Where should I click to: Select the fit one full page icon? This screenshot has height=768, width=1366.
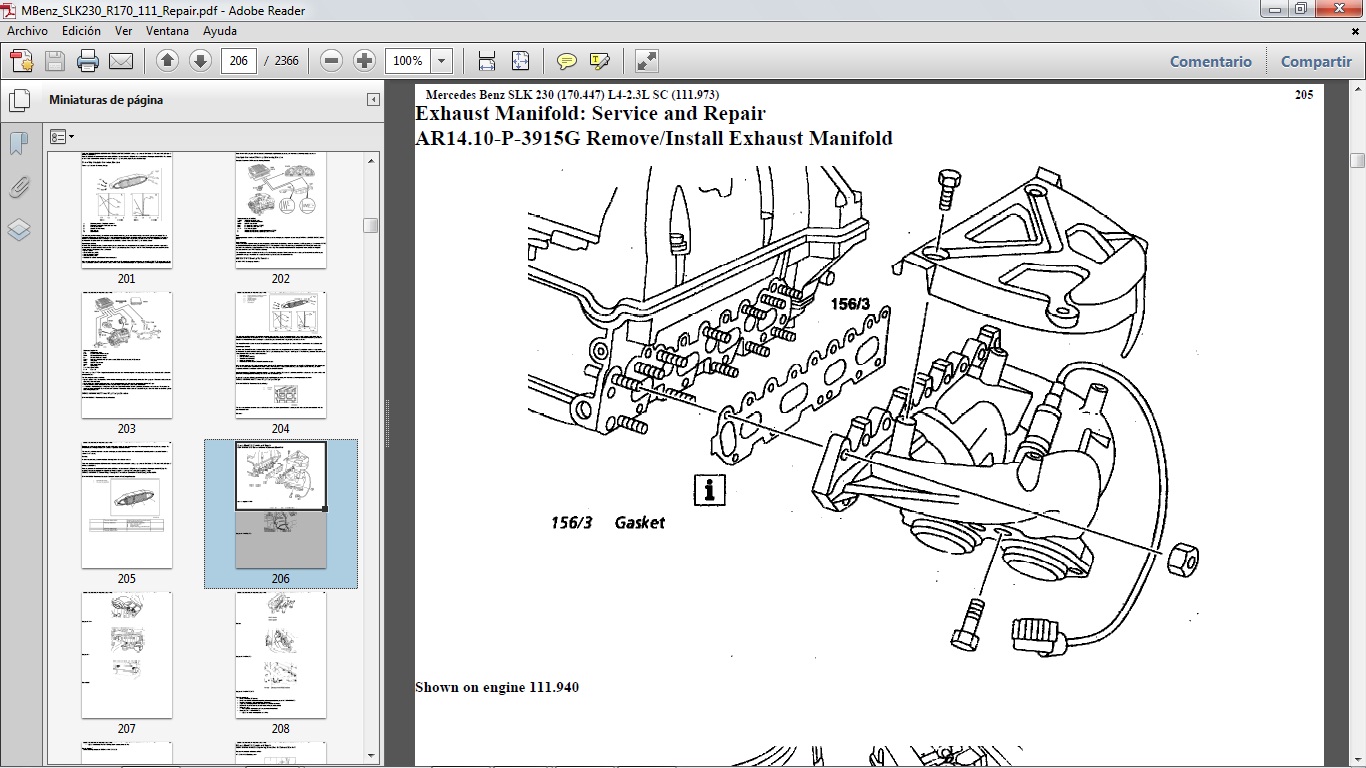point(520,61)
